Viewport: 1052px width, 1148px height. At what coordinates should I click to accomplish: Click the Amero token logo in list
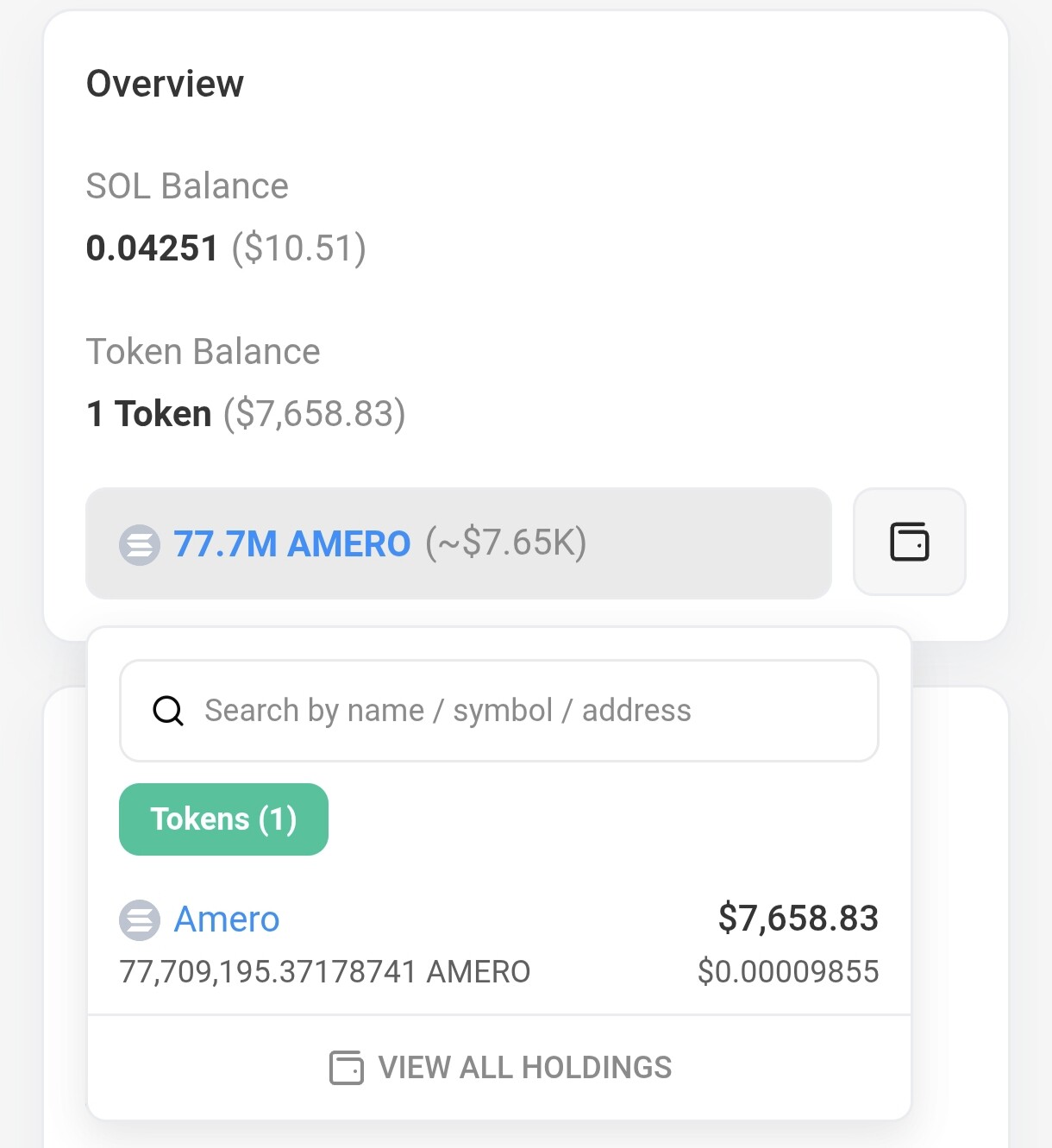click(x=140, y=920)
